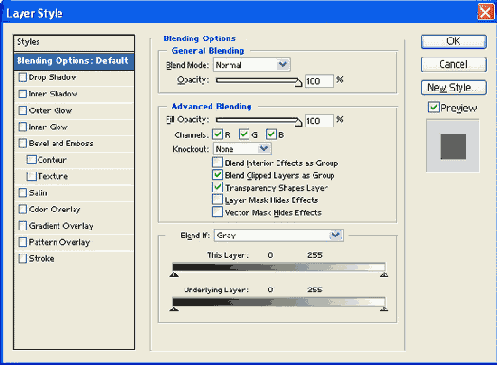The image size is (497, 365).
Task: Click the gray style preview thumbnail
Action: (453, 146)
